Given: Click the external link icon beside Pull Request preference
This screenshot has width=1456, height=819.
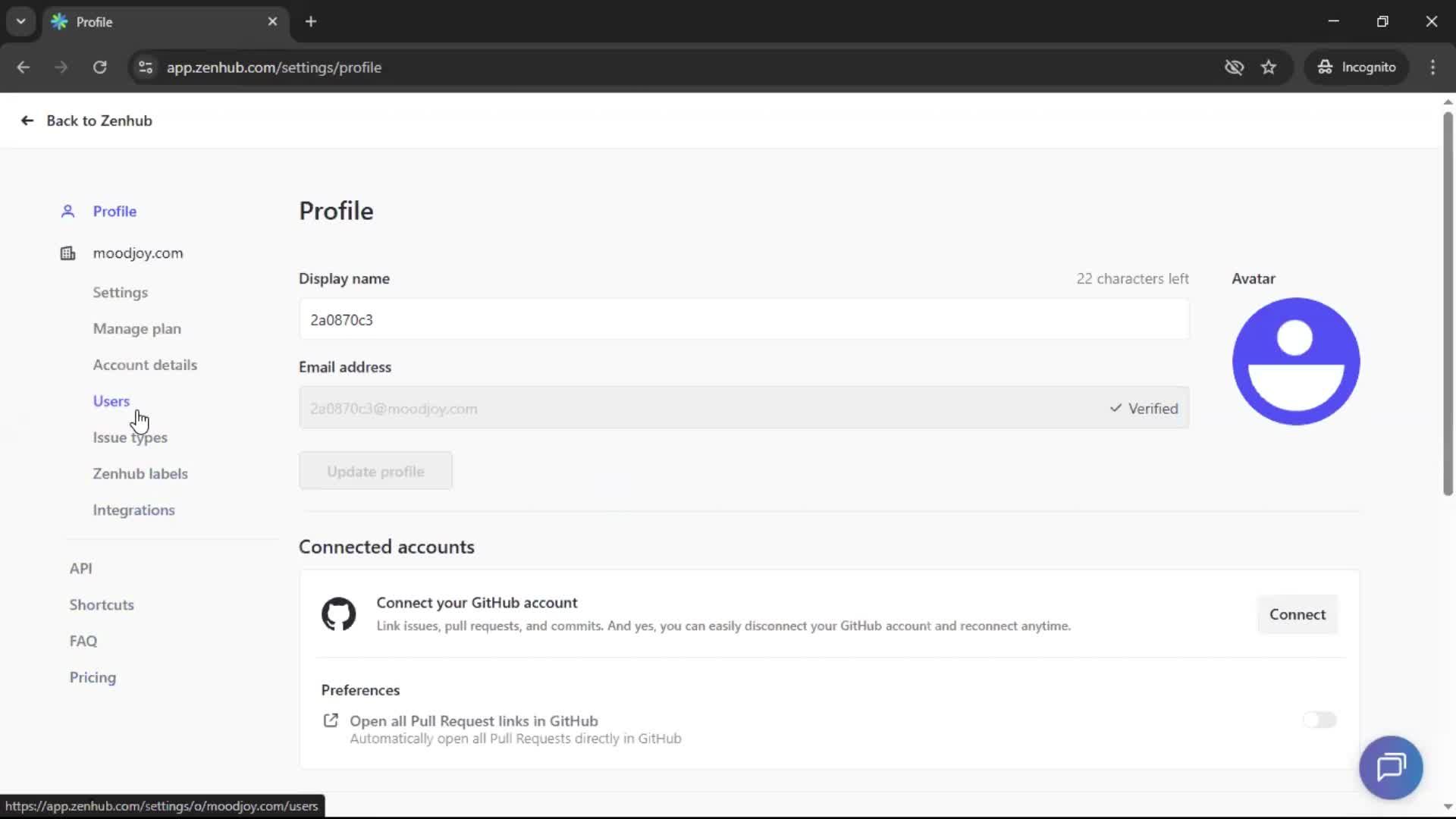Looking at the screenshot, I should coord(331,720).
